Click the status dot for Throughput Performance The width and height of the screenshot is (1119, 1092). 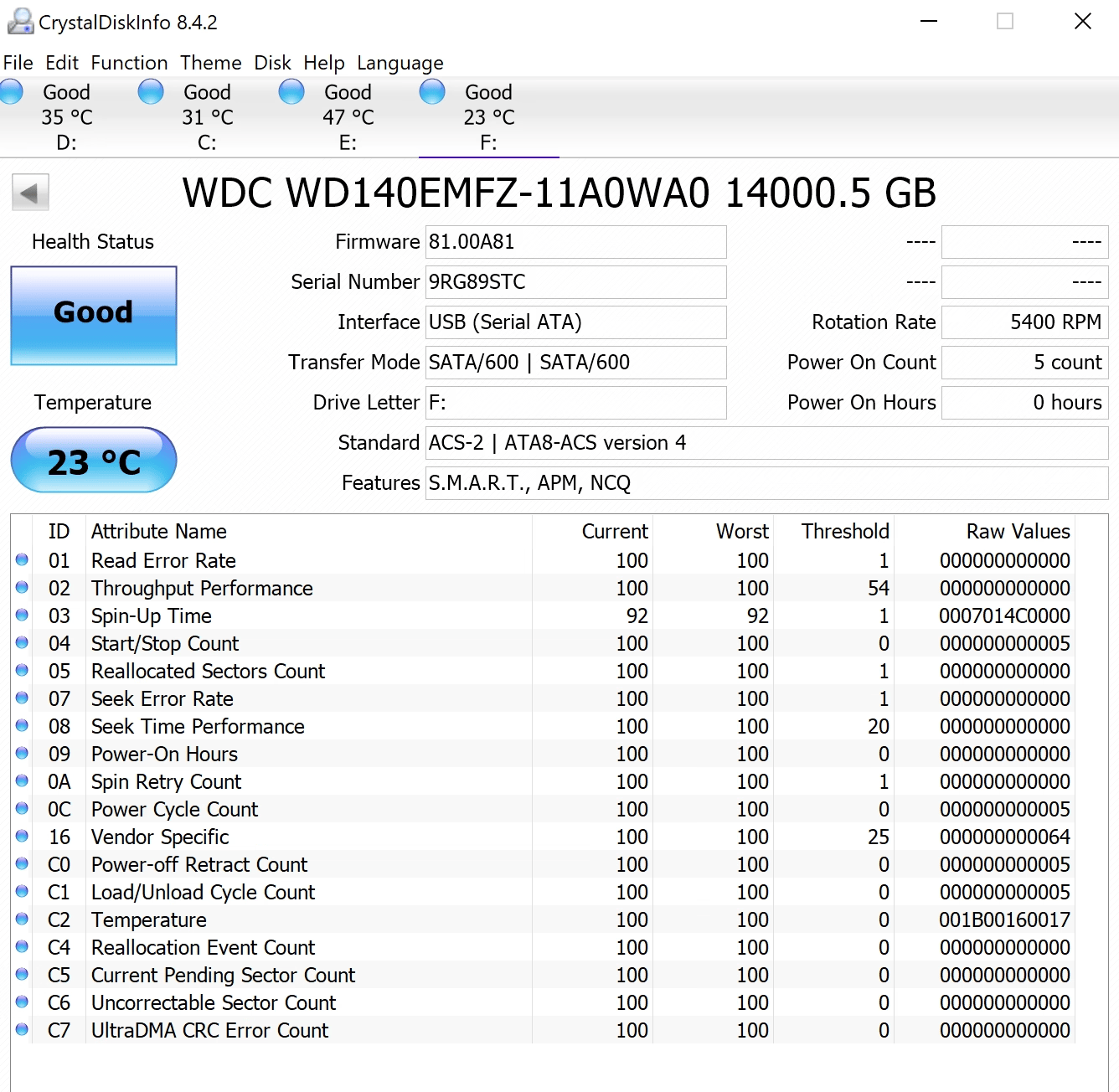22,587
